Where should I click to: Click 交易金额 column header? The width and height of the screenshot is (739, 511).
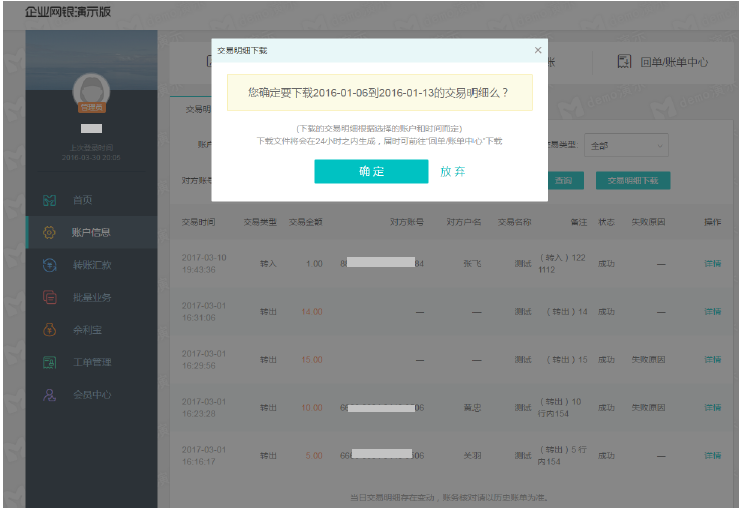[x=305, y=222]
